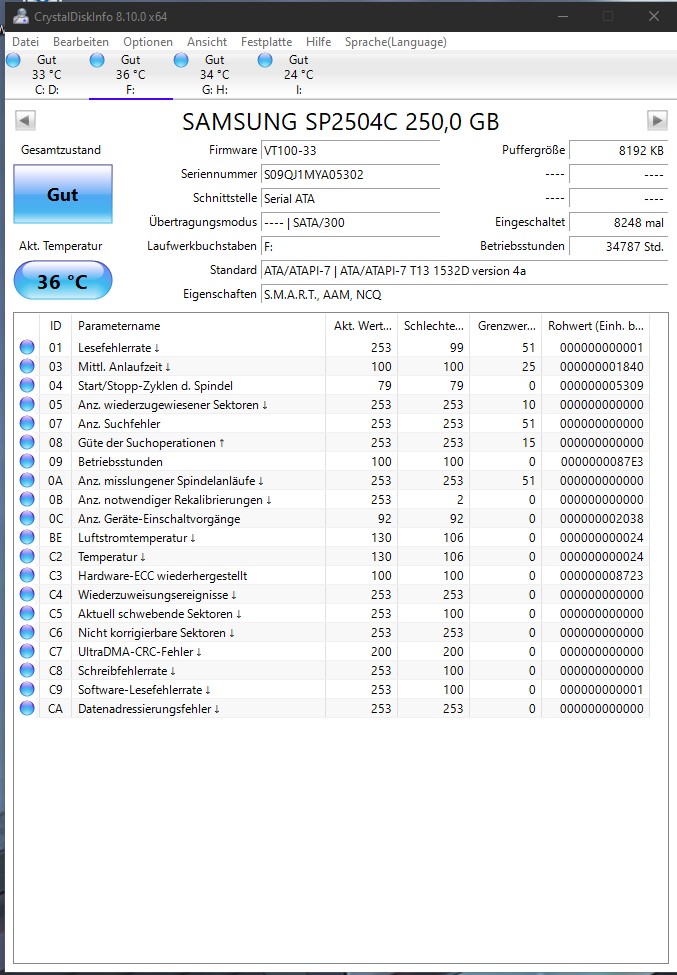Image resolution: width=677 pixels, height=975 pixels.
Task: Click the Schnittstelle field Serial ATA
Action: (x=350, y=198)
